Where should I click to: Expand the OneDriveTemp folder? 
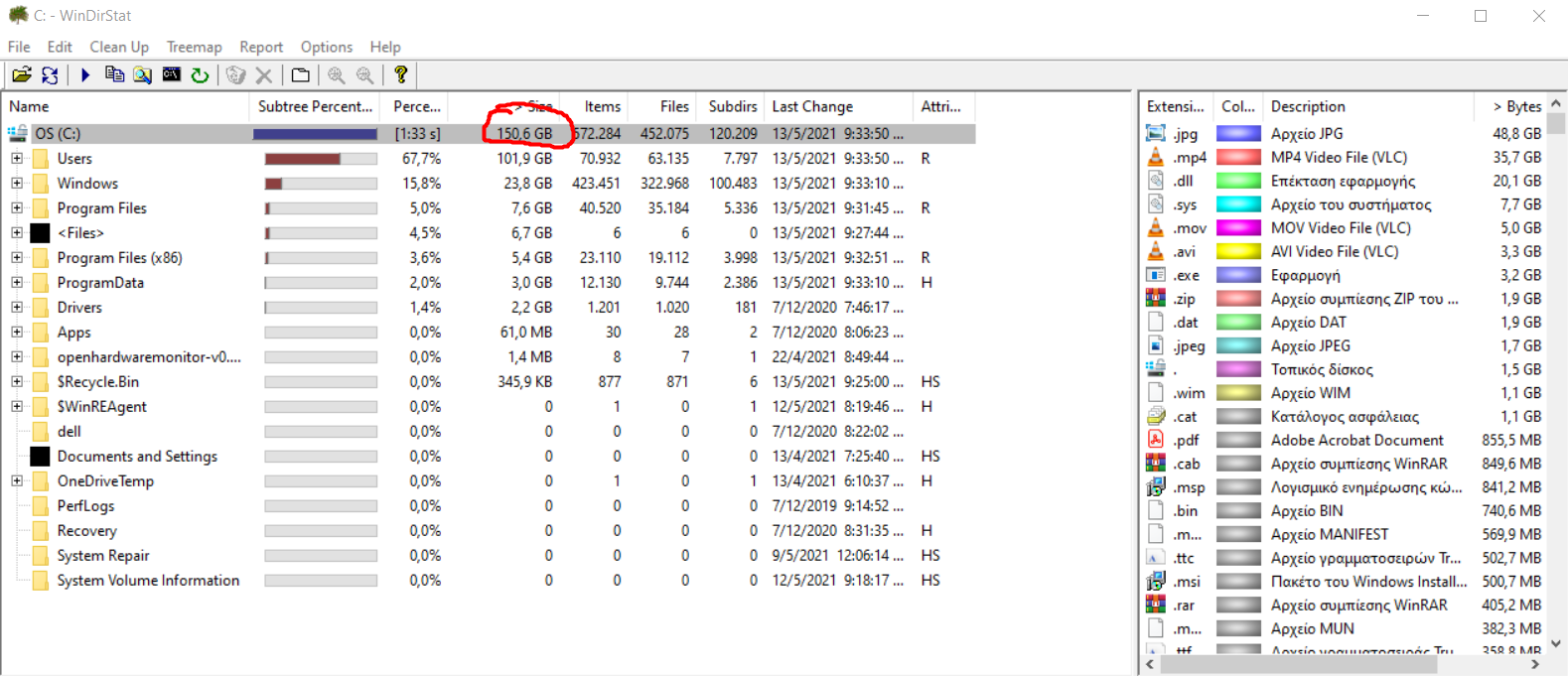[x=17, y=481]
